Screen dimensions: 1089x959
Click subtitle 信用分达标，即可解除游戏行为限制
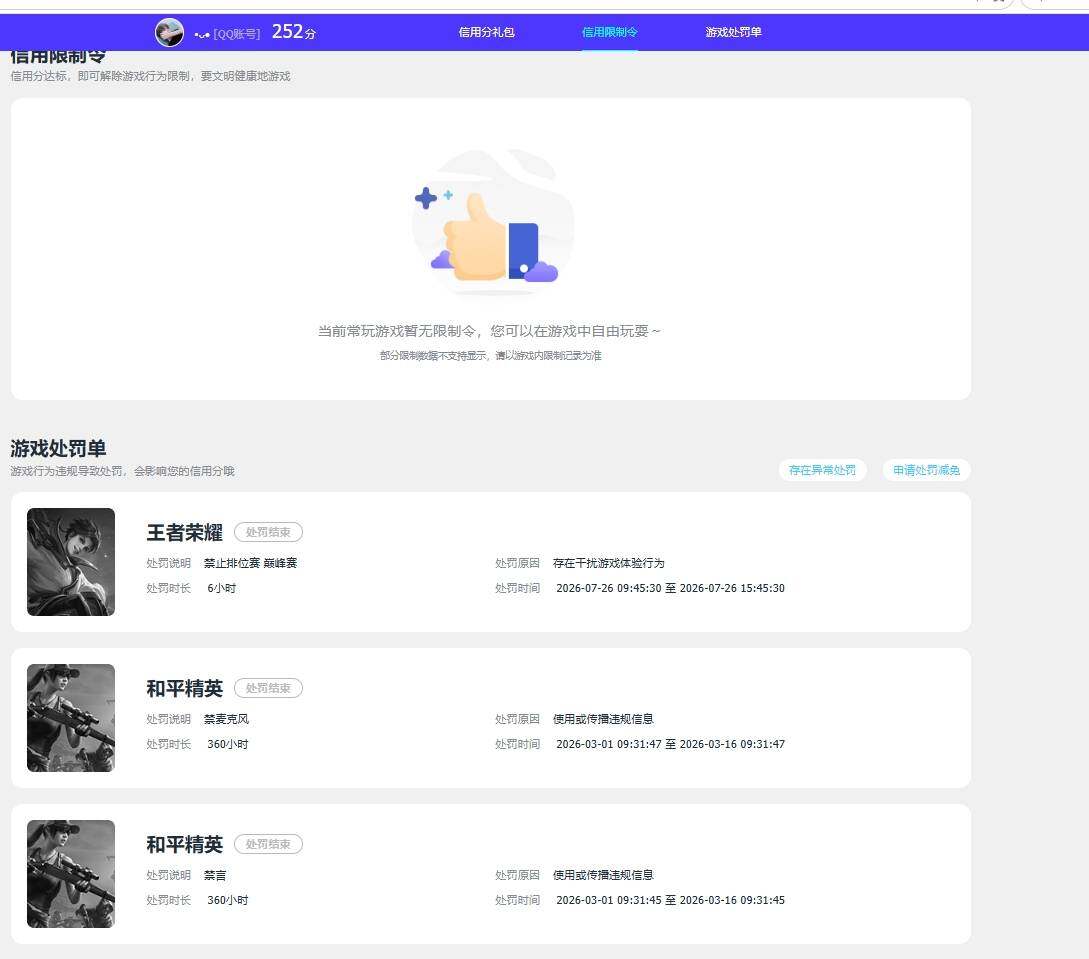[150, 76]
